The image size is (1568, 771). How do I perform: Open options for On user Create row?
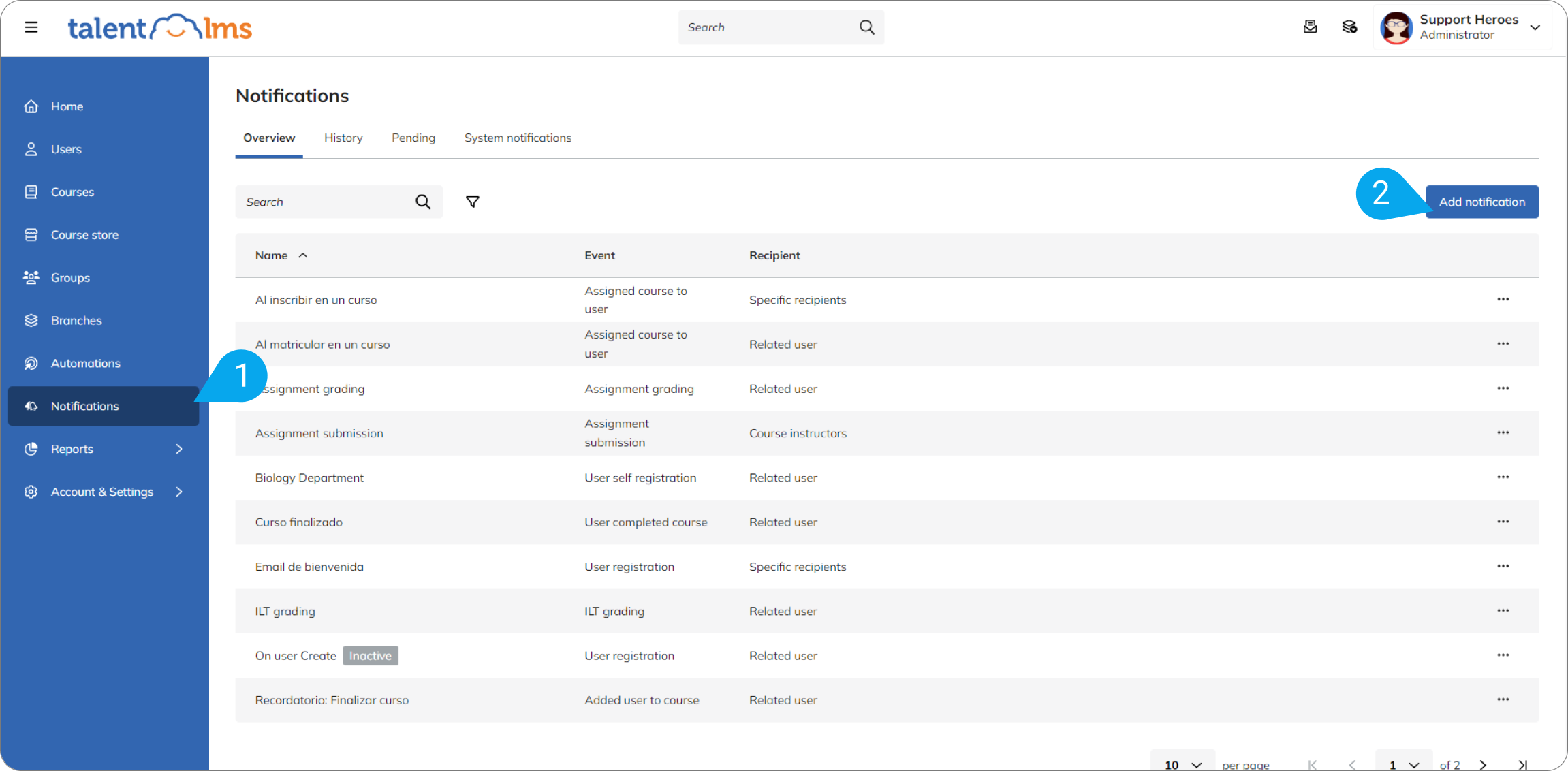pos(1503,655)
